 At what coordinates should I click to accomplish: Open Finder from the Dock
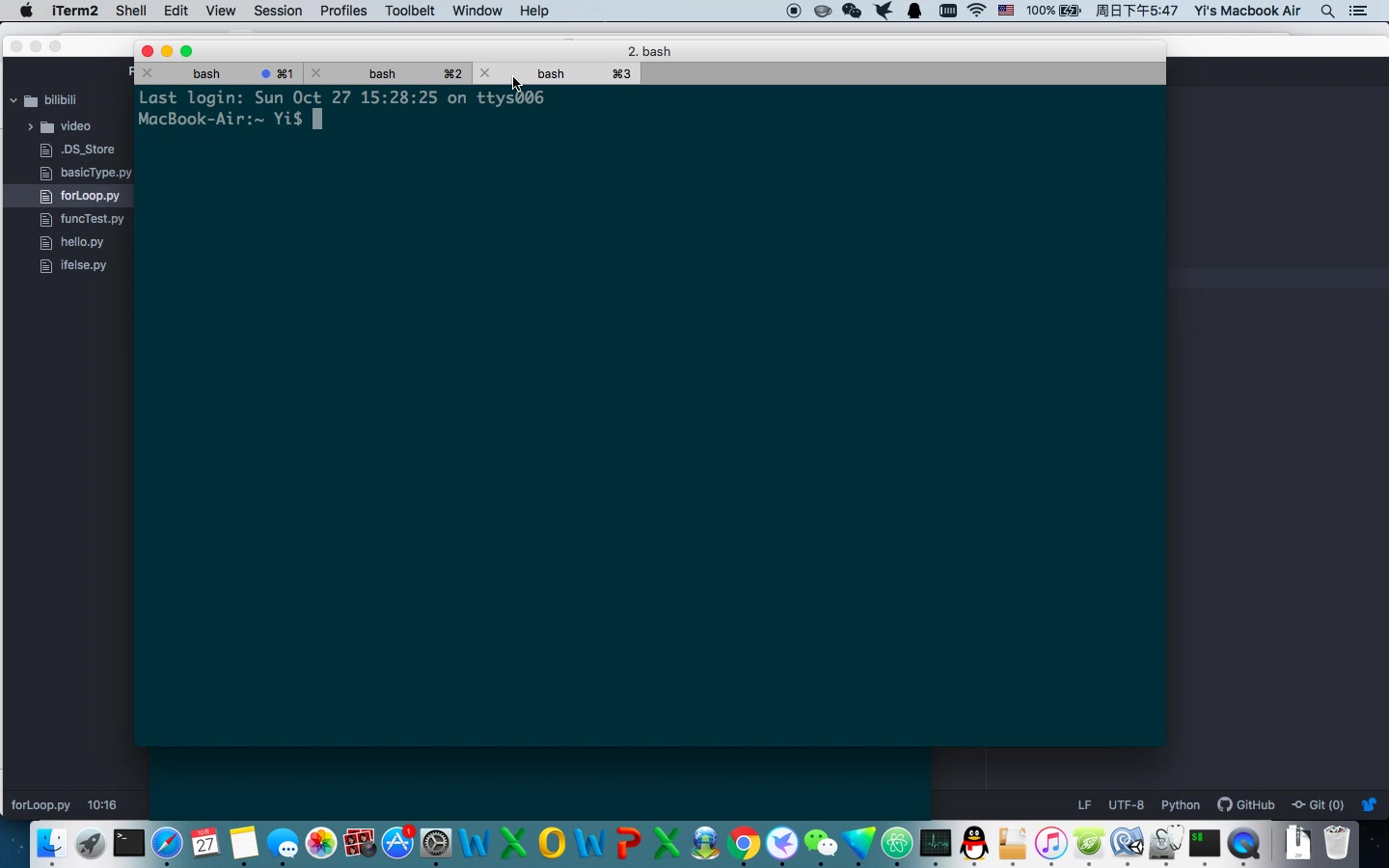51,844
